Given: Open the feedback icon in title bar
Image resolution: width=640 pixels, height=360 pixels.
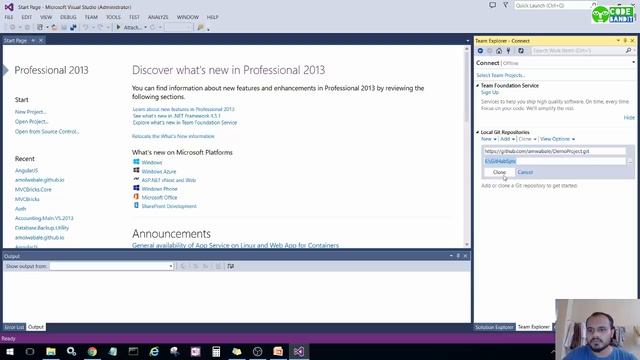Looking at the screenshot, I should (x=492, y=5).
